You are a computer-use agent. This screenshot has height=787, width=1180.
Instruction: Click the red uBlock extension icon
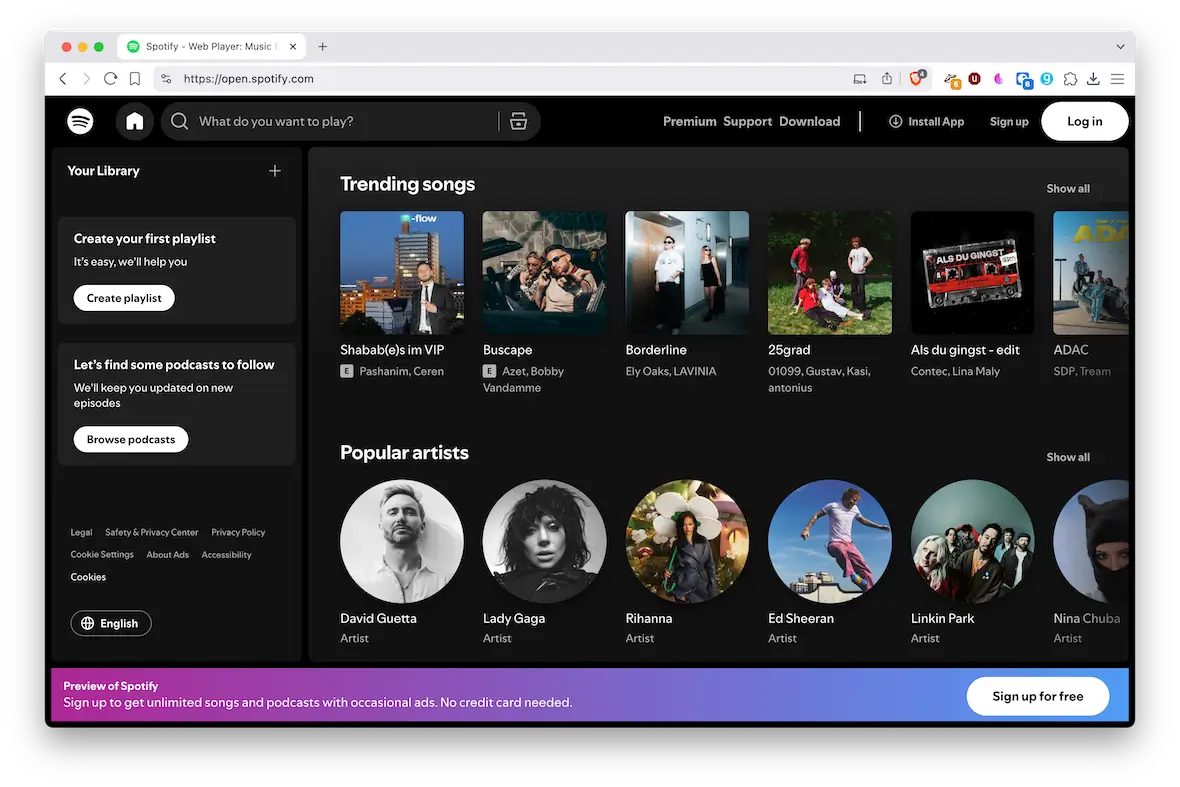(x=975, y=78)
